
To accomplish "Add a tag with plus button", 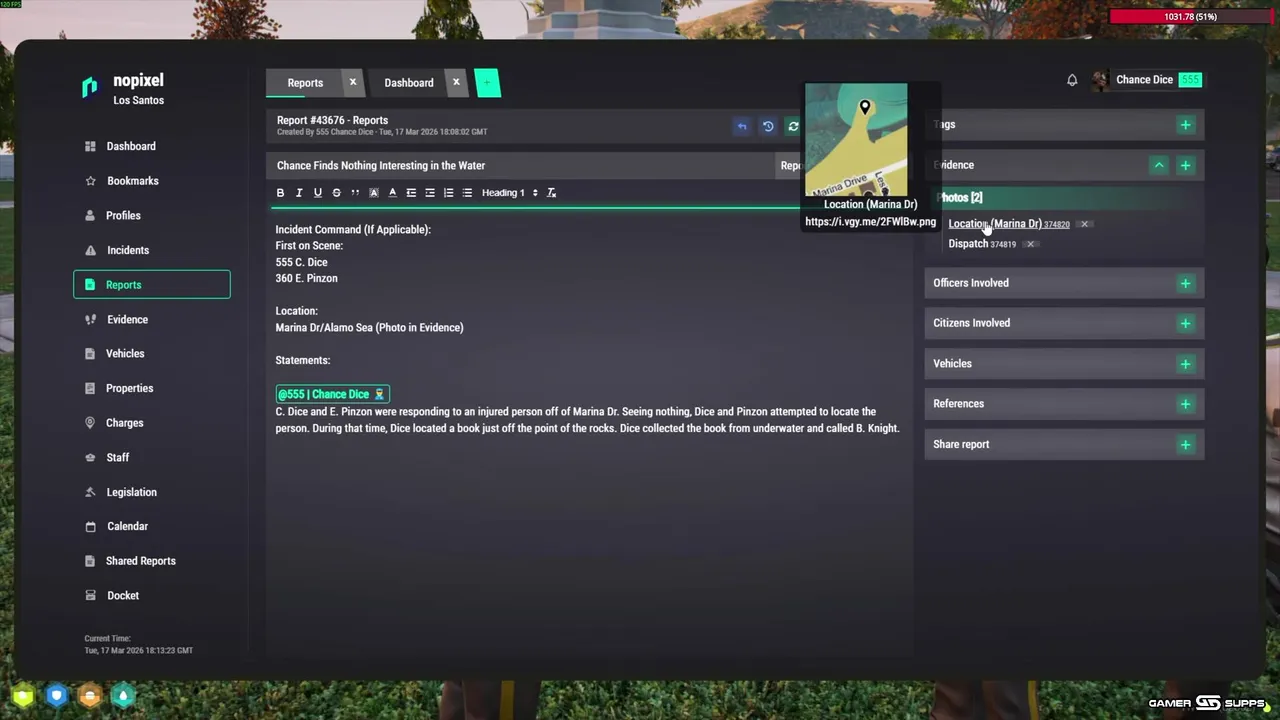I will pos(1185,125).
